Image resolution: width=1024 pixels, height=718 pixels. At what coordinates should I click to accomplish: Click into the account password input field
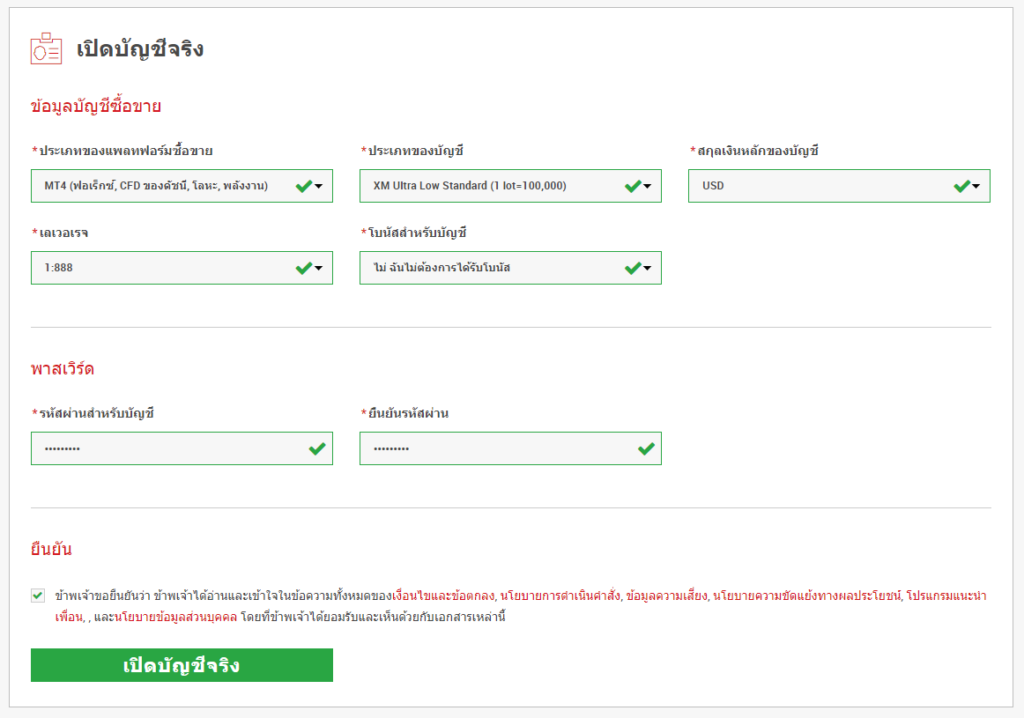pyautogui.click(x=165, y=449)
